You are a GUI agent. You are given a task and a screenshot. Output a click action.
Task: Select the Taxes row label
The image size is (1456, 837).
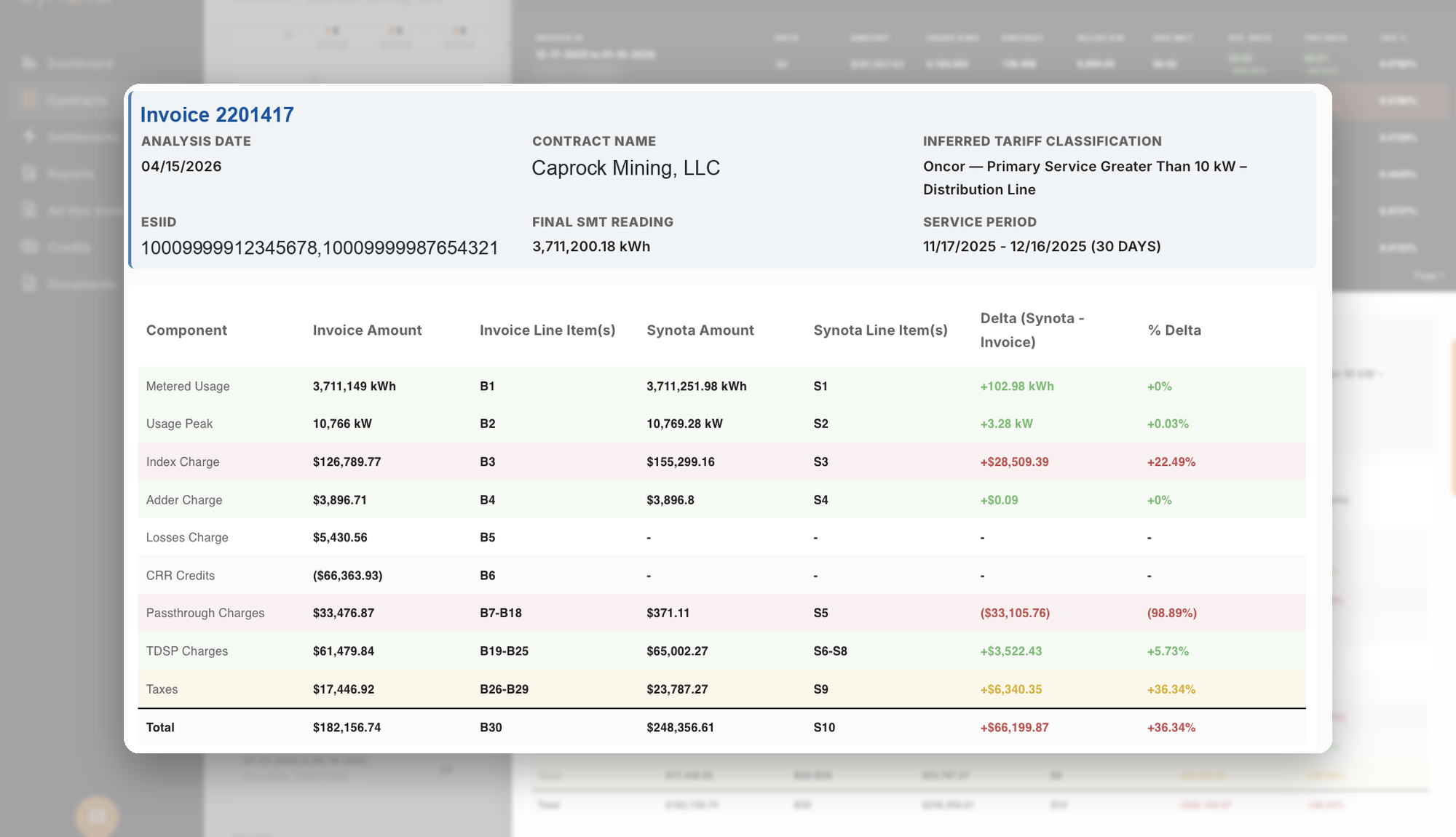pyautogui.click(x=162, y=689)
